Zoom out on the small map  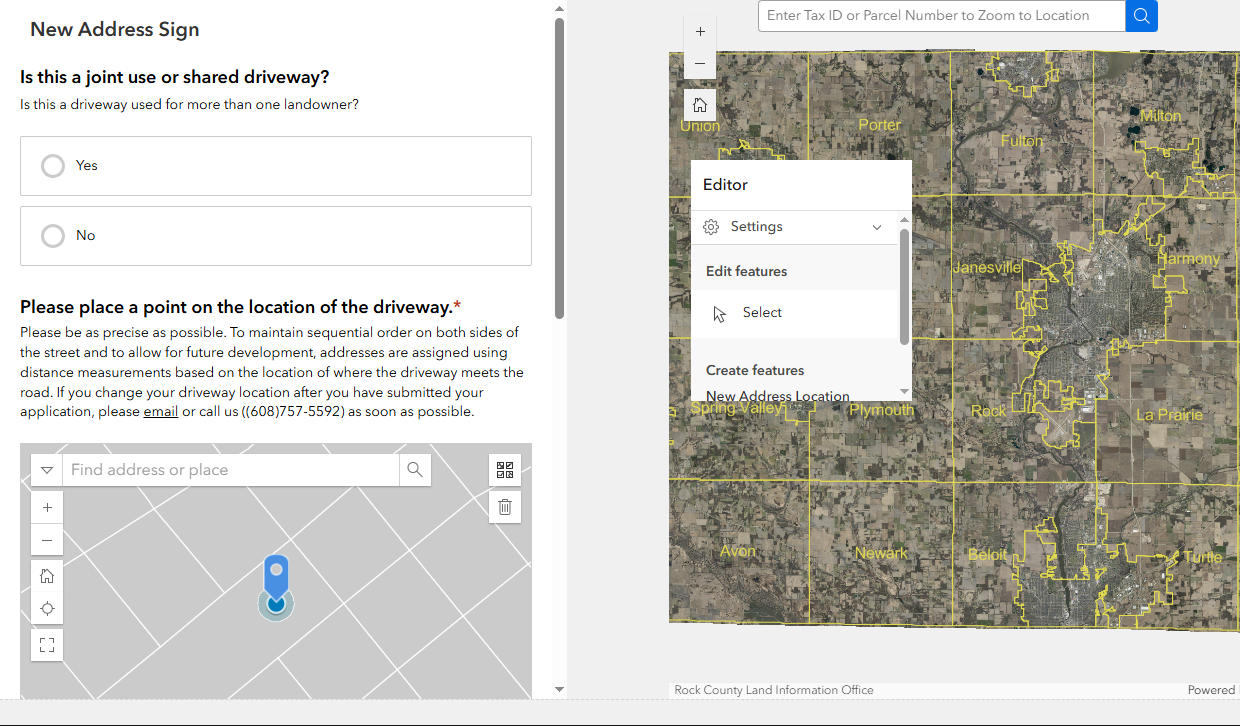point(46,540)
